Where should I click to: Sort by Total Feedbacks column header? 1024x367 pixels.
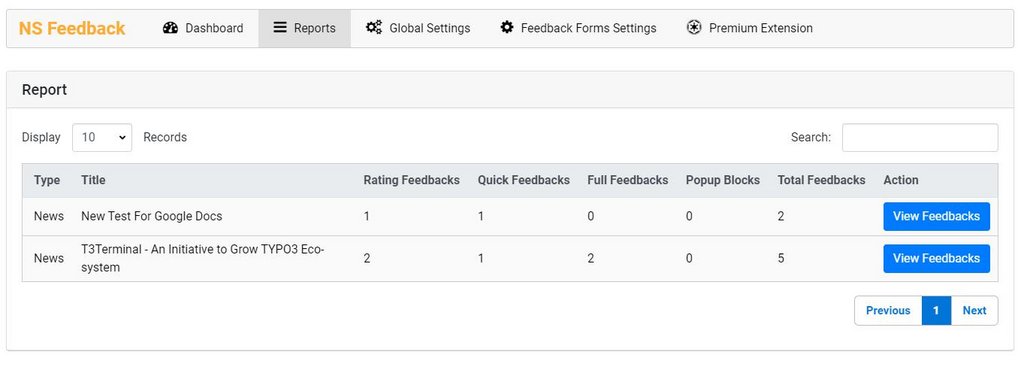pyautogui.click(x=821, y=180)
